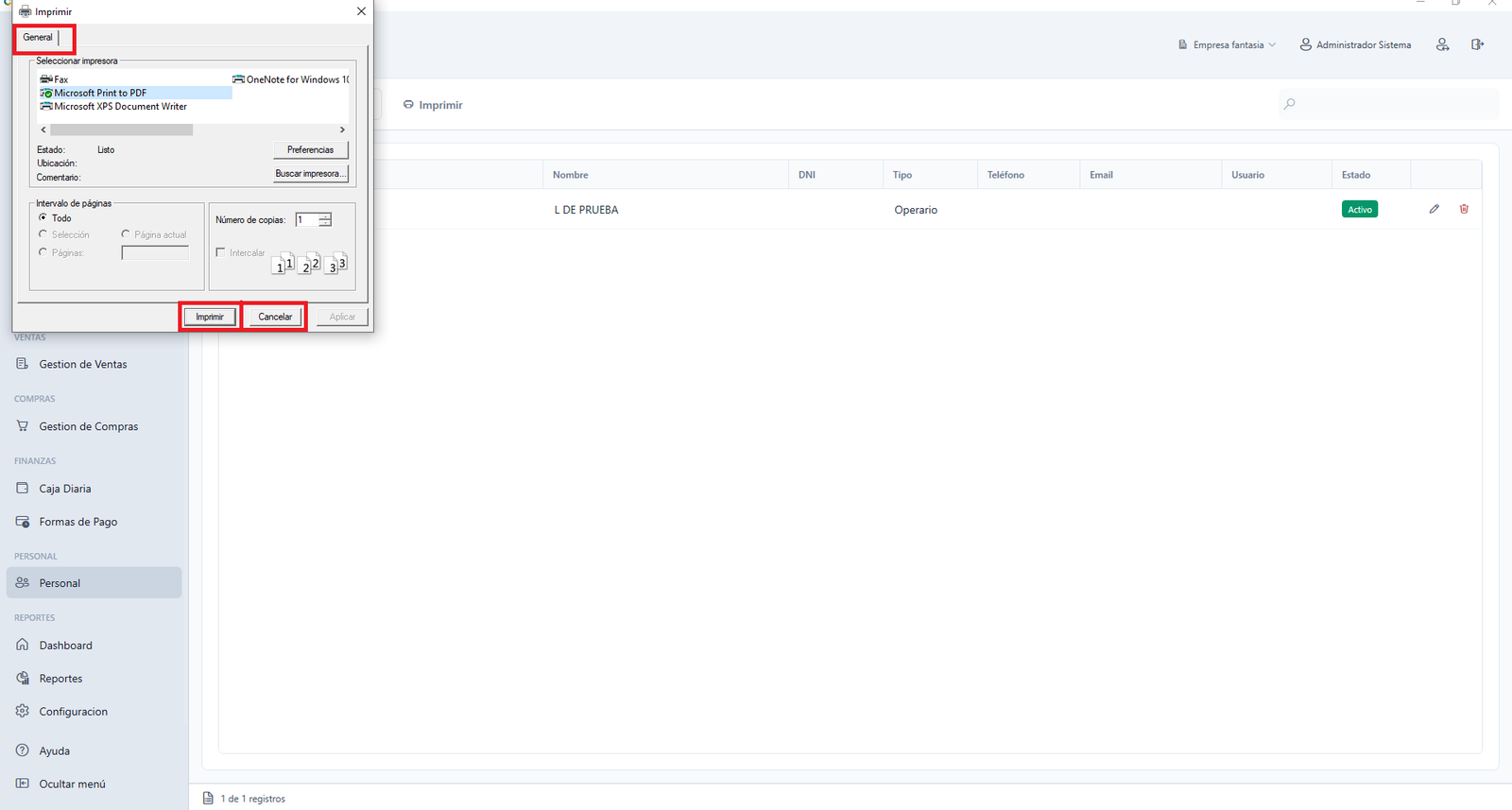1512x810 pixels.
Task: Click the search magnifier icon
Action: [x=1290, y=104]
